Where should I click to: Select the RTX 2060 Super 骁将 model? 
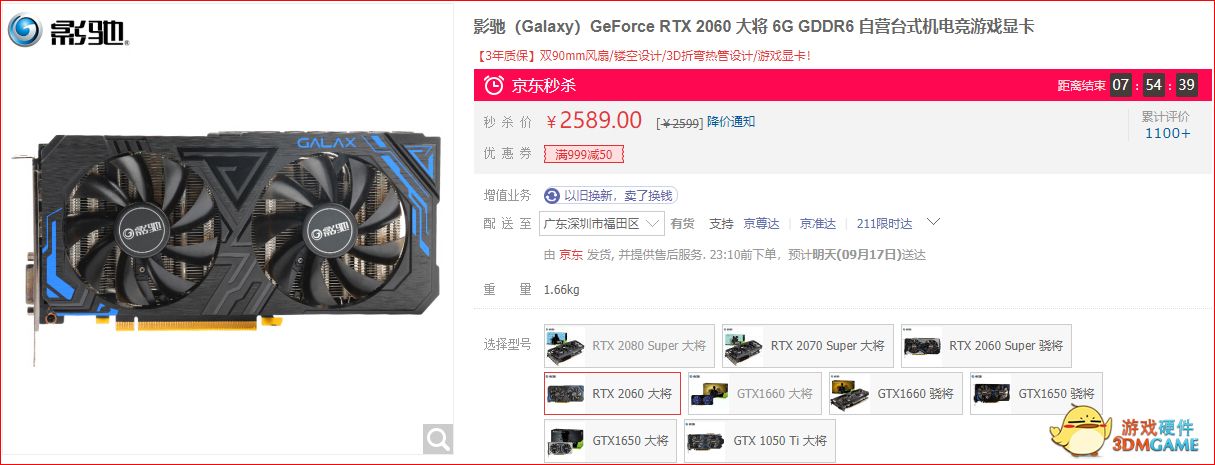[986, 345]
